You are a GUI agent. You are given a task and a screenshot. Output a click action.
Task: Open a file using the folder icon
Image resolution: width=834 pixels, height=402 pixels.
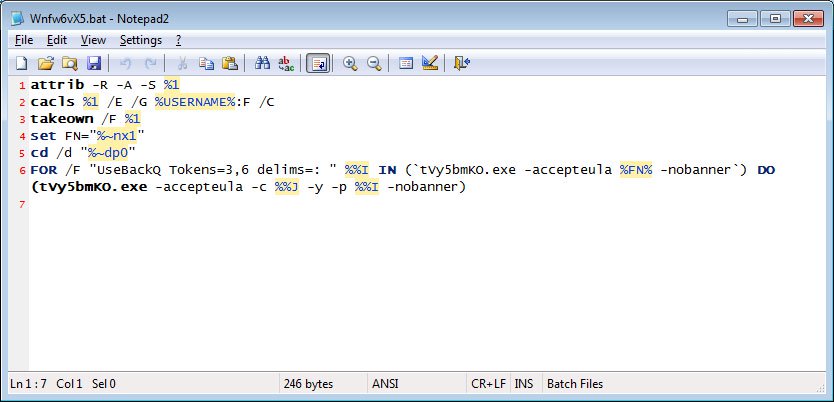click(x=46, y=63)
